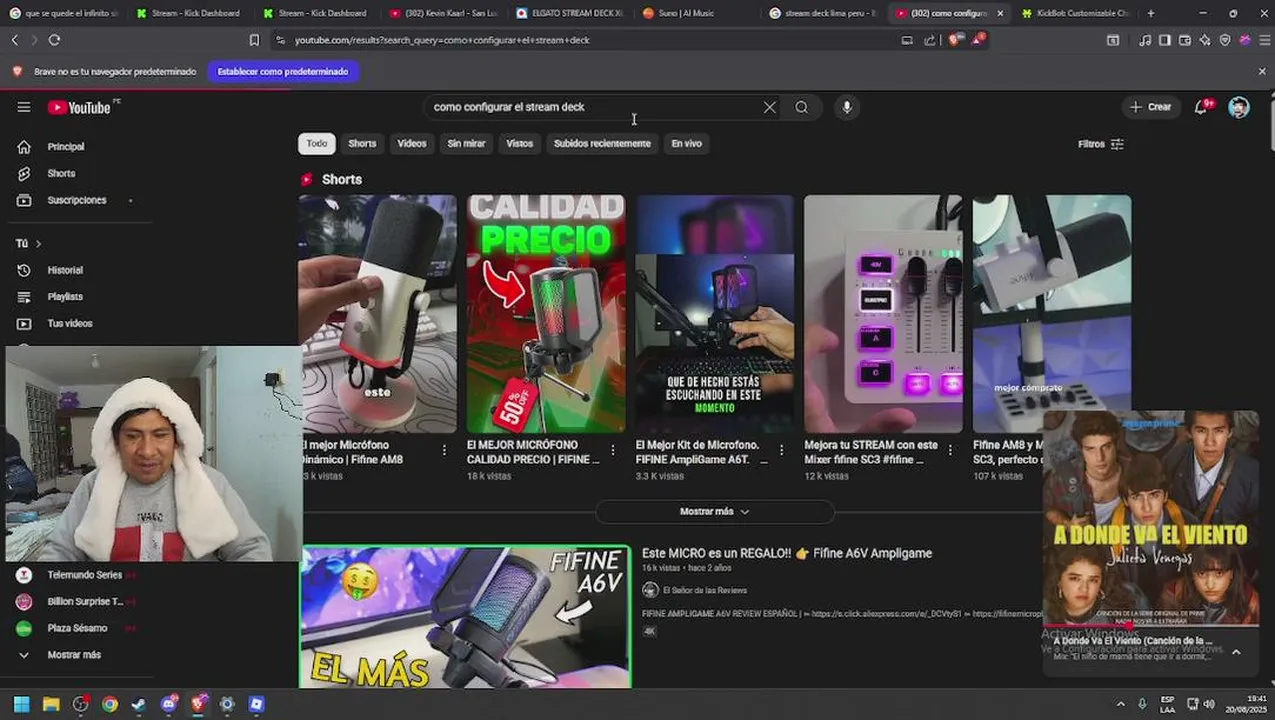Open channel El Señor de las Reviews

coord(705,591)
